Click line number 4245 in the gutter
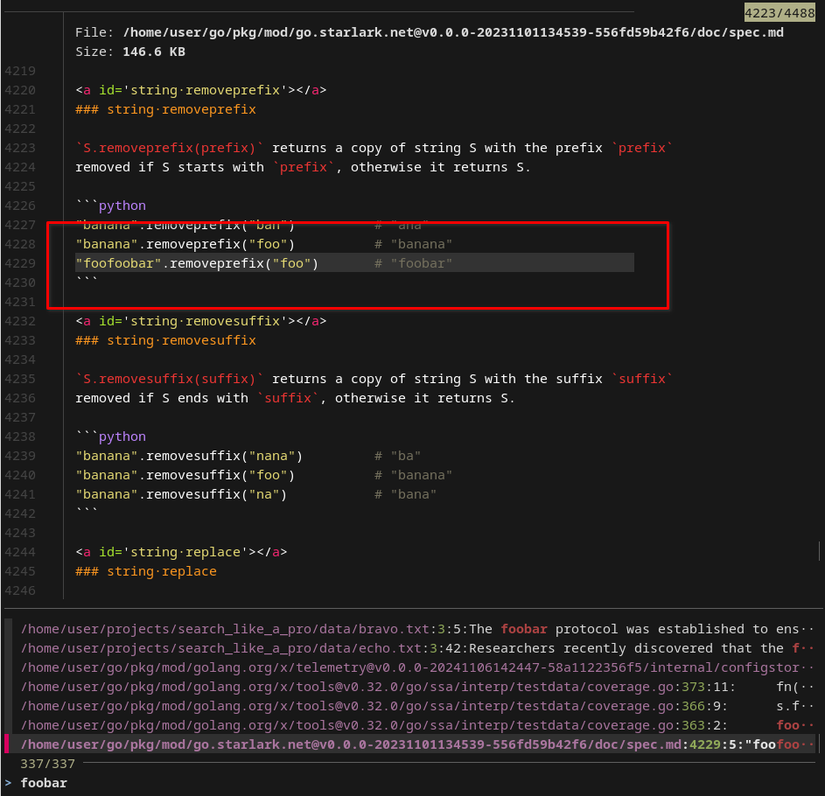 20,571
